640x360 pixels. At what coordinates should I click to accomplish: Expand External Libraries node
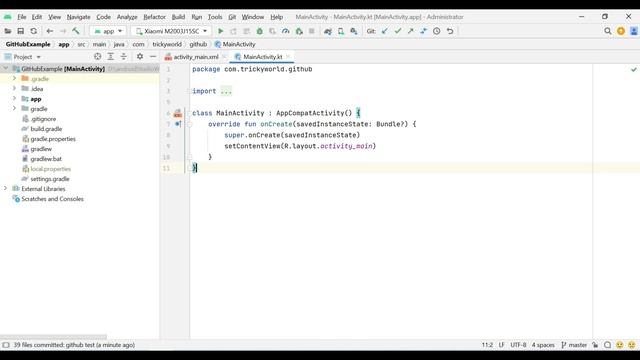coord(6,189)
